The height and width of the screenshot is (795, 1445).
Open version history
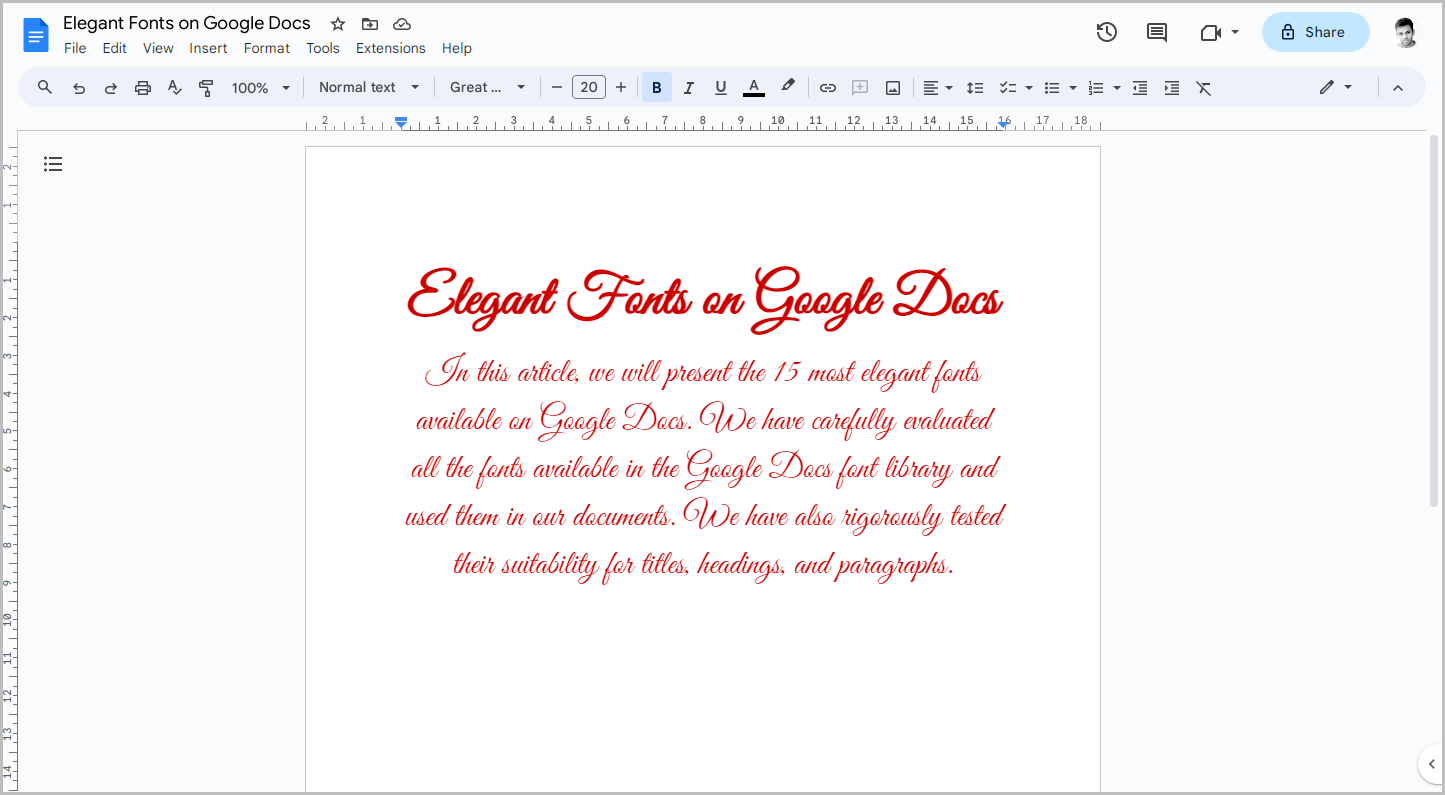click(x=1106, y=31)
